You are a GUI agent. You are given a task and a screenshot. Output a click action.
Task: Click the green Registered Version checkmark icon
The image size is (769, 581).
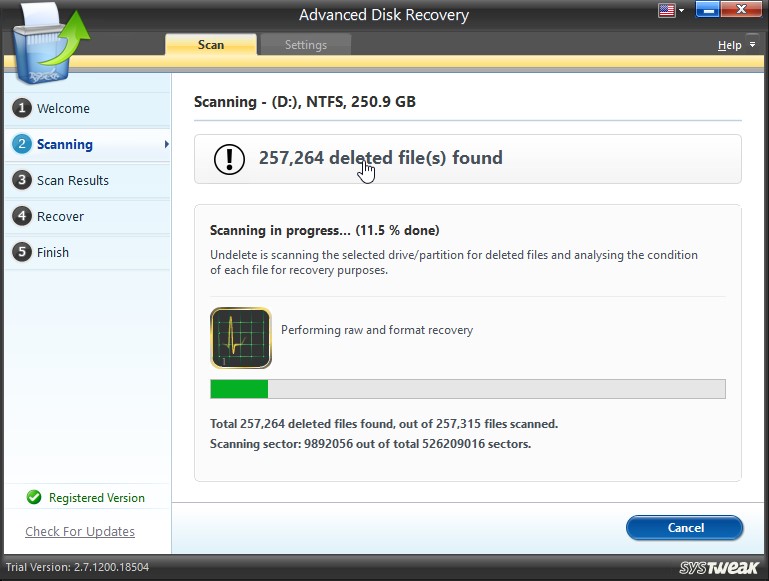coord(34,497)
